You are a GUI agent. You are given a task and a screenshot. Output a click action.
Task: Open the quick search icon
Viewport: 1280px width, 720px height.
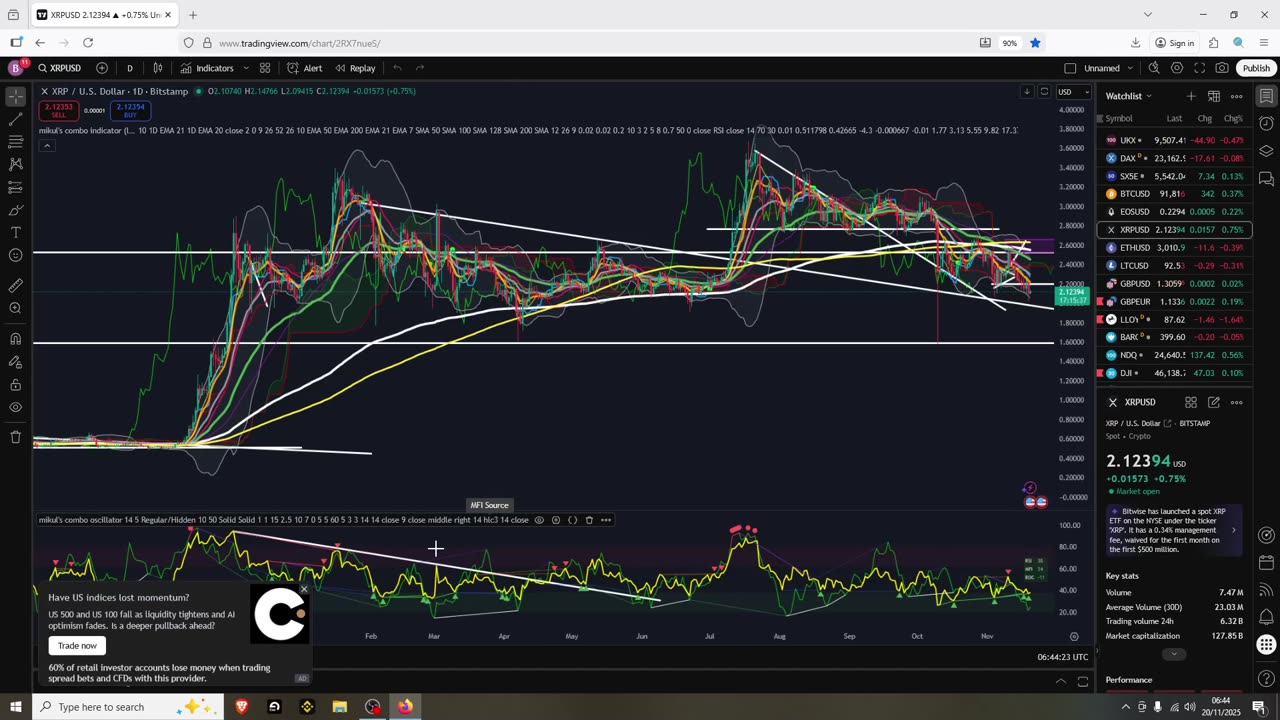(1154, 68)
